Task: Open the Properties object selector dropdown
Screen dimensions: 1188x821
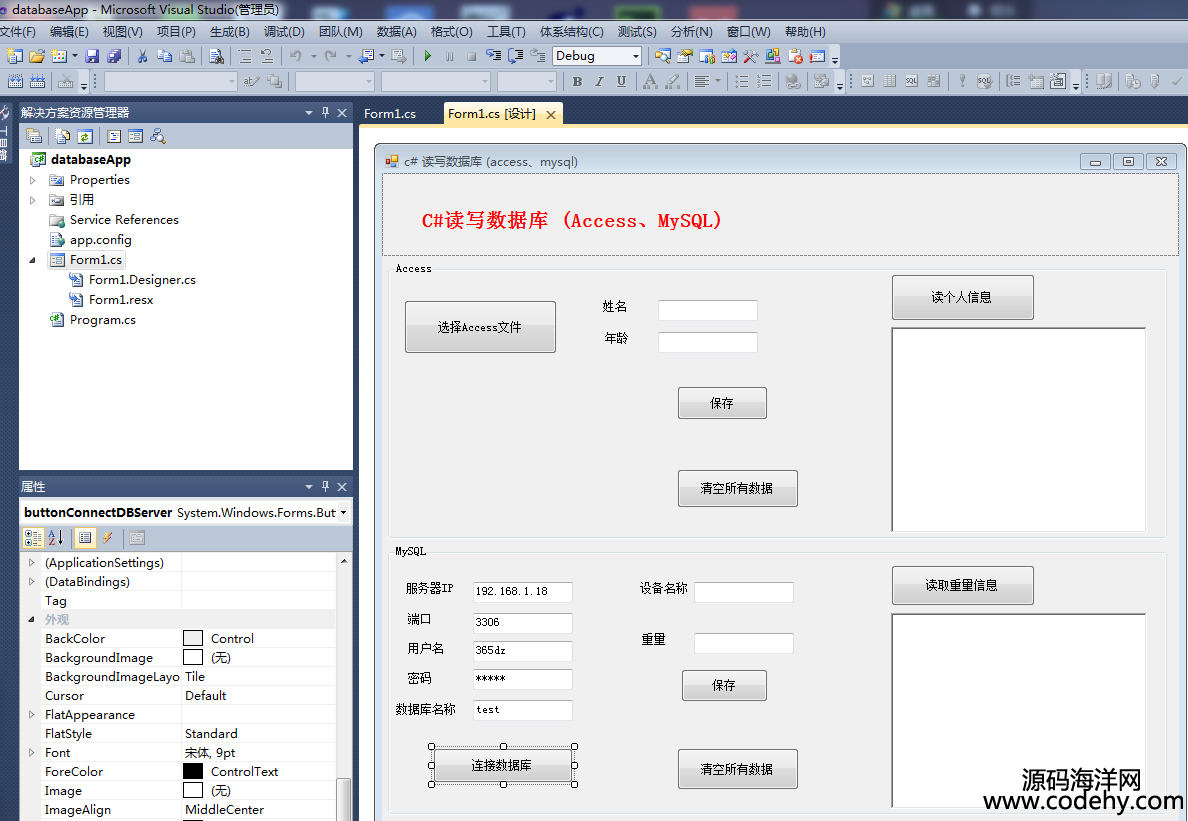Action: [343, 513]
